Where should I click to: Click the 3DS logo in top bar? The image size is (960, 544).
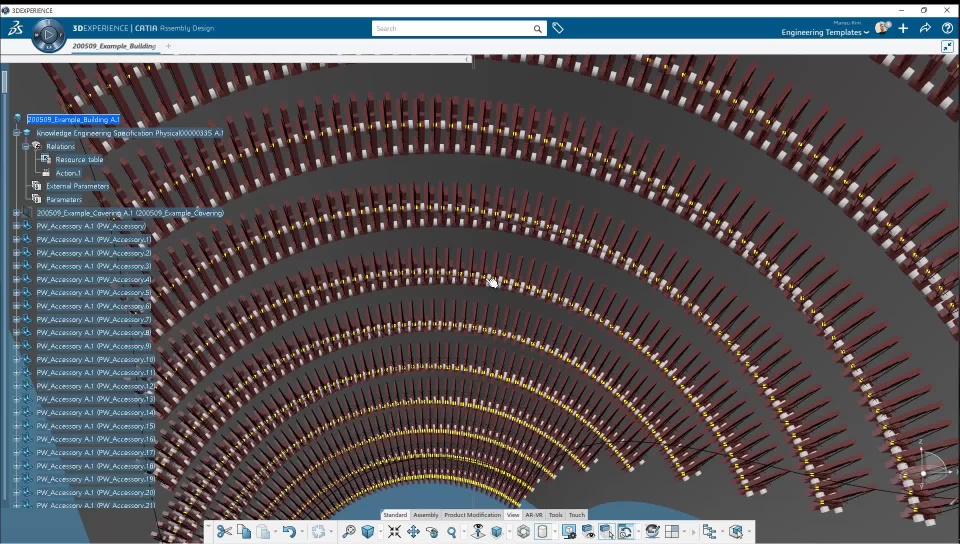pyautogui.click(x=15, y=28)
